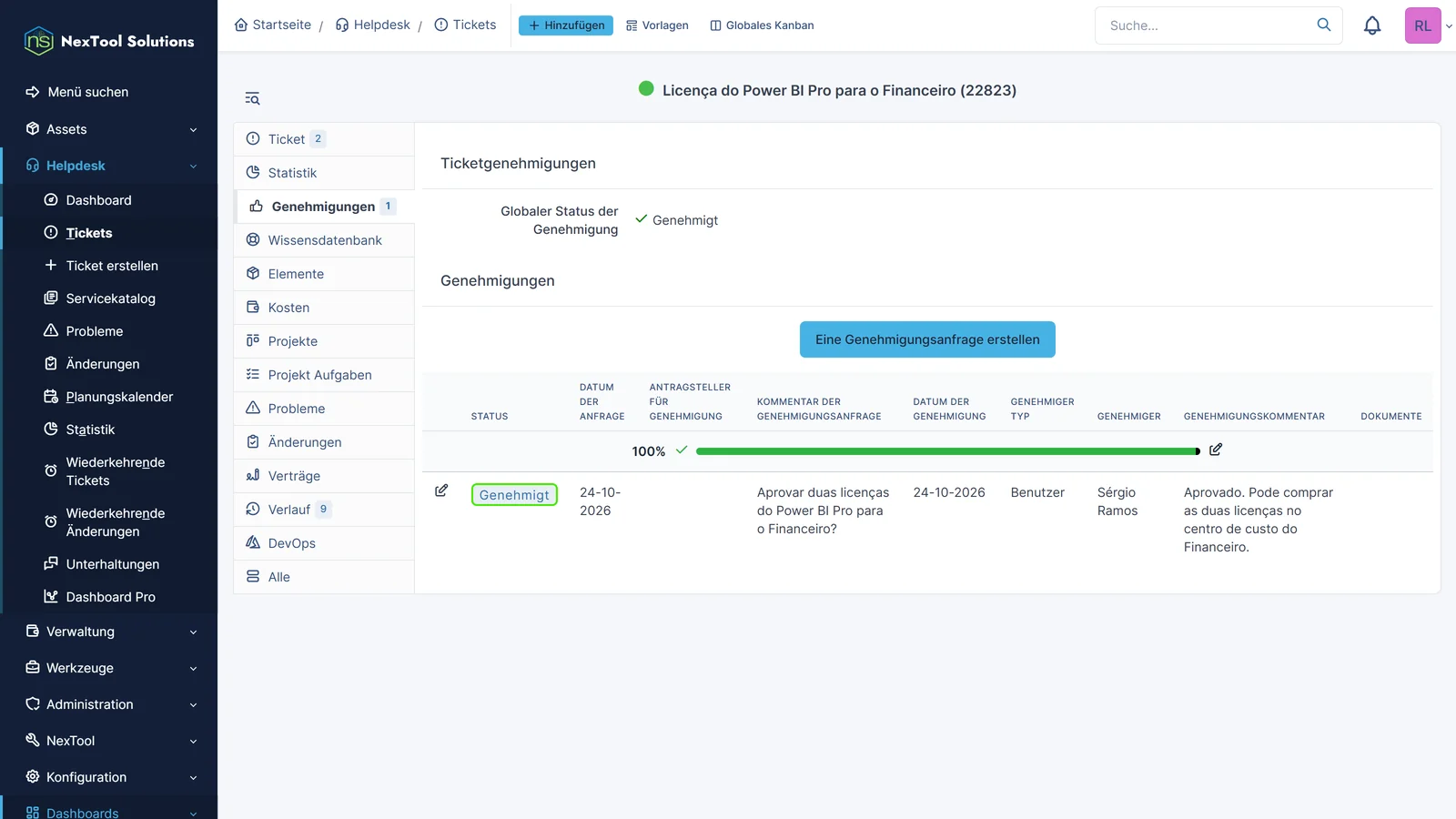The height and width of the screenshot is (819, 1456).
Task: Click the green 100% approval progress bar
Action: [x=948, y=451]
